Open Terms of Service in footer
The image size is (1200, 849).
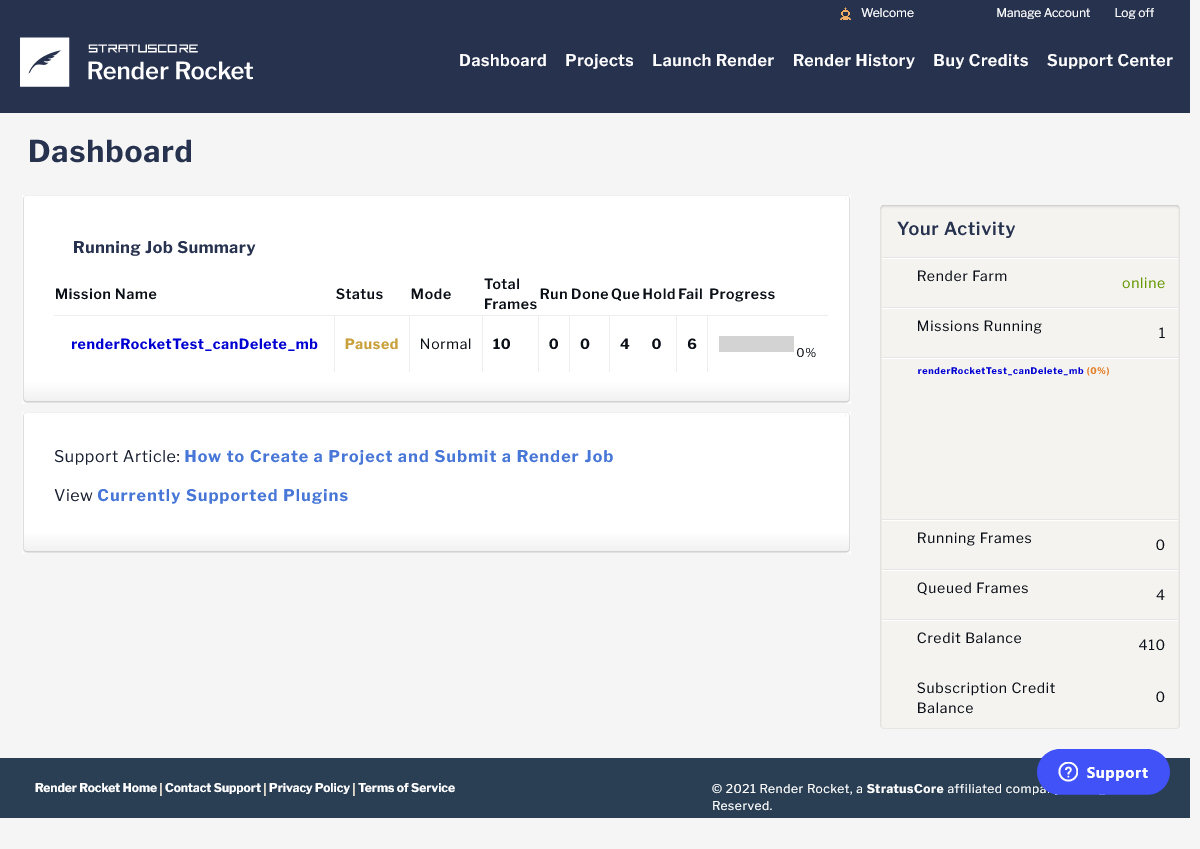click(x=406, y=788)
